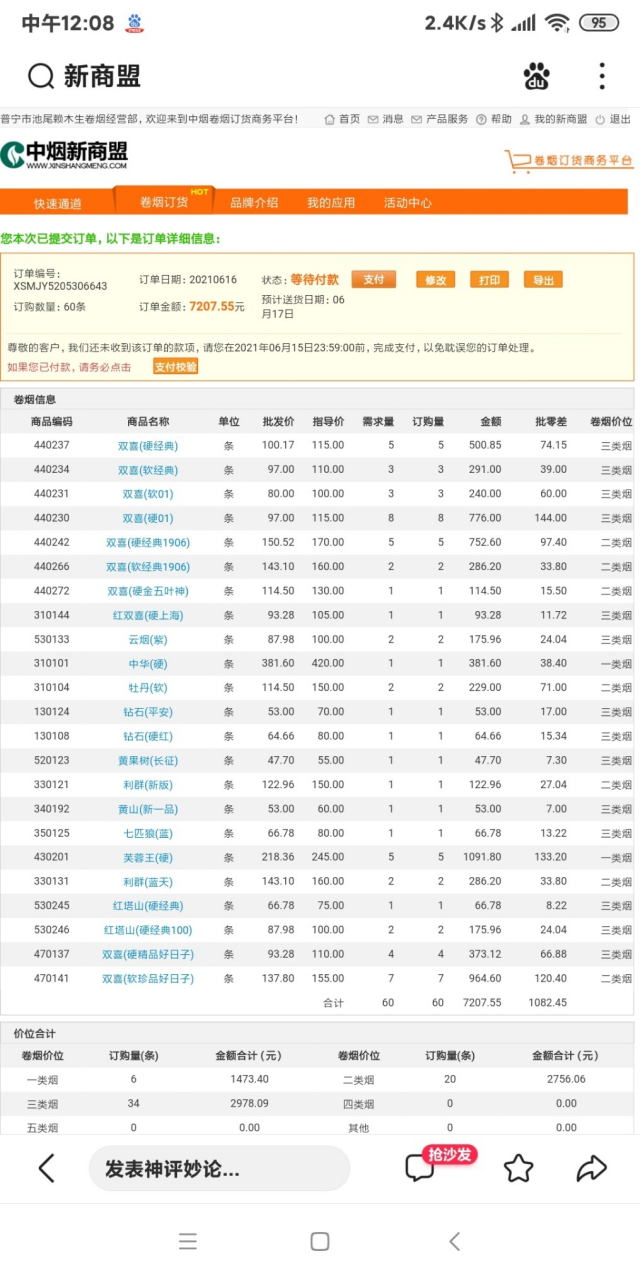The width and height of the screenshot is (640, 1280).
Task: Open product 利群(蓝天)
Action: pos(148,881)
